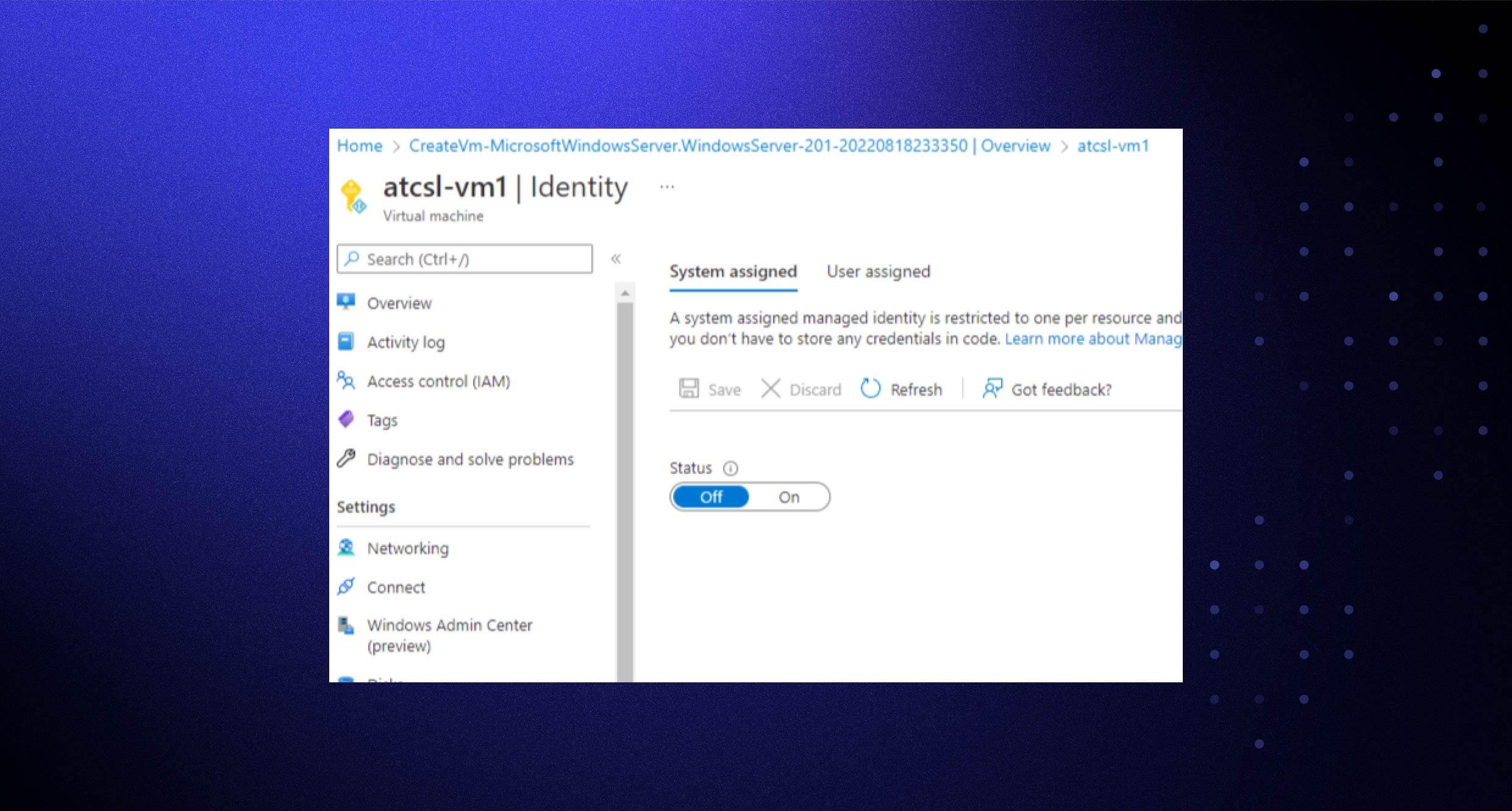Click the Status info tooltip icon
This screenshot has height=811, width=1512.
730,468
